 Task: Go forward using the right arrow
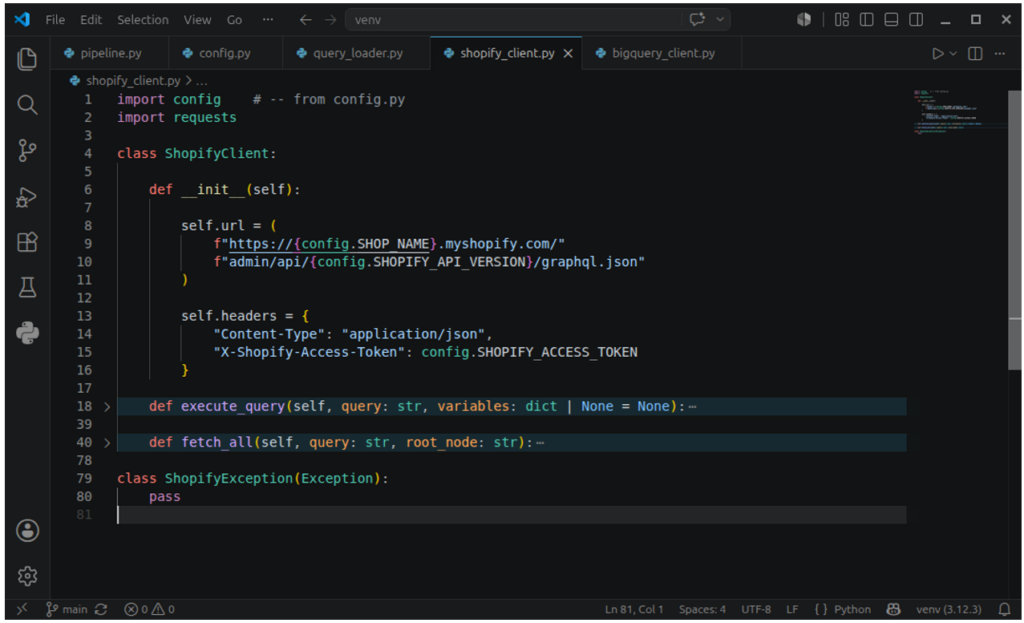coord(330,20)
